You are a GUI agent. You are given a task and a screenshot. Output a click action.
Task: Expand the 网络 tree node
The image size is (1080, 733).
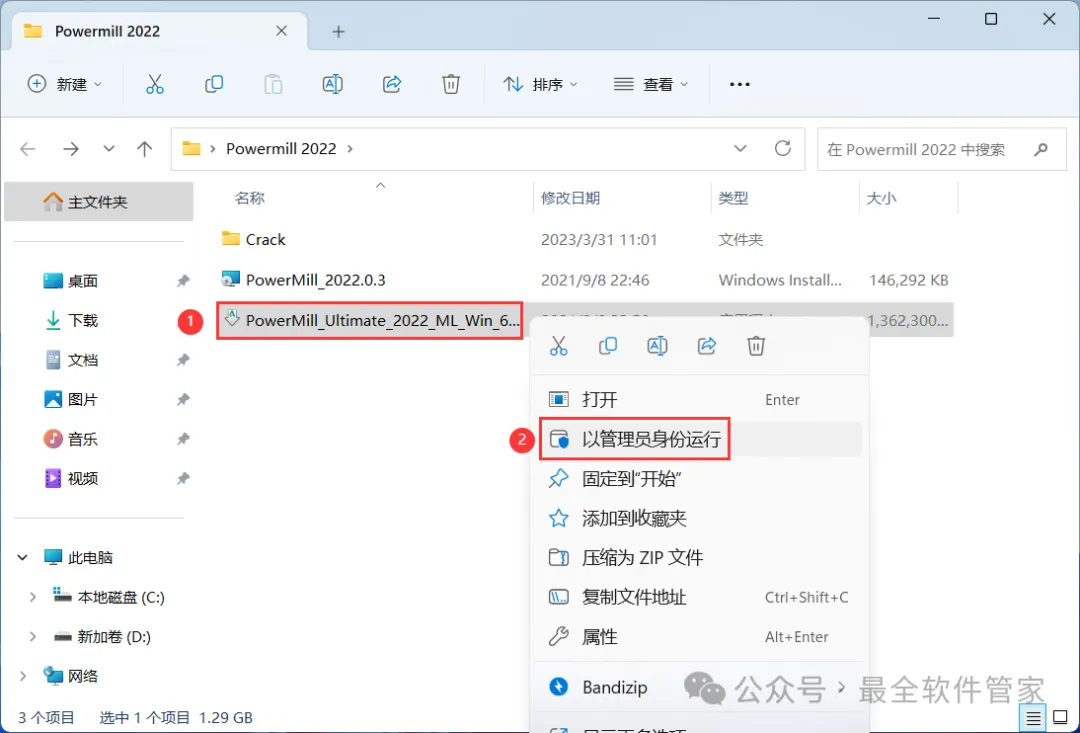(23, 676)
